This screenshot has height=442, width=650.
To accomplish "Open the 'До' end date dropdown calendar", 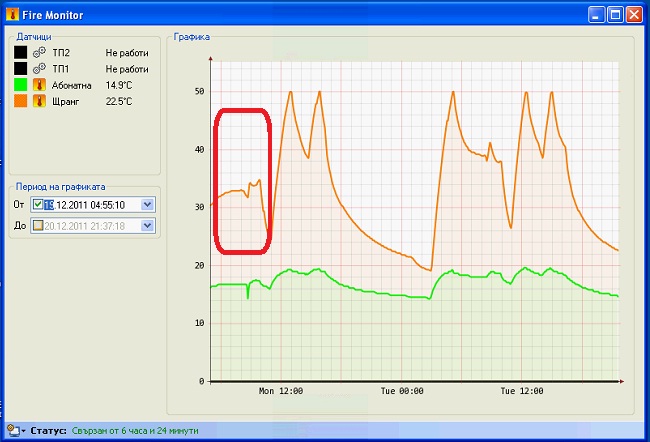I will pyautogui.click(x=147, y=226).
